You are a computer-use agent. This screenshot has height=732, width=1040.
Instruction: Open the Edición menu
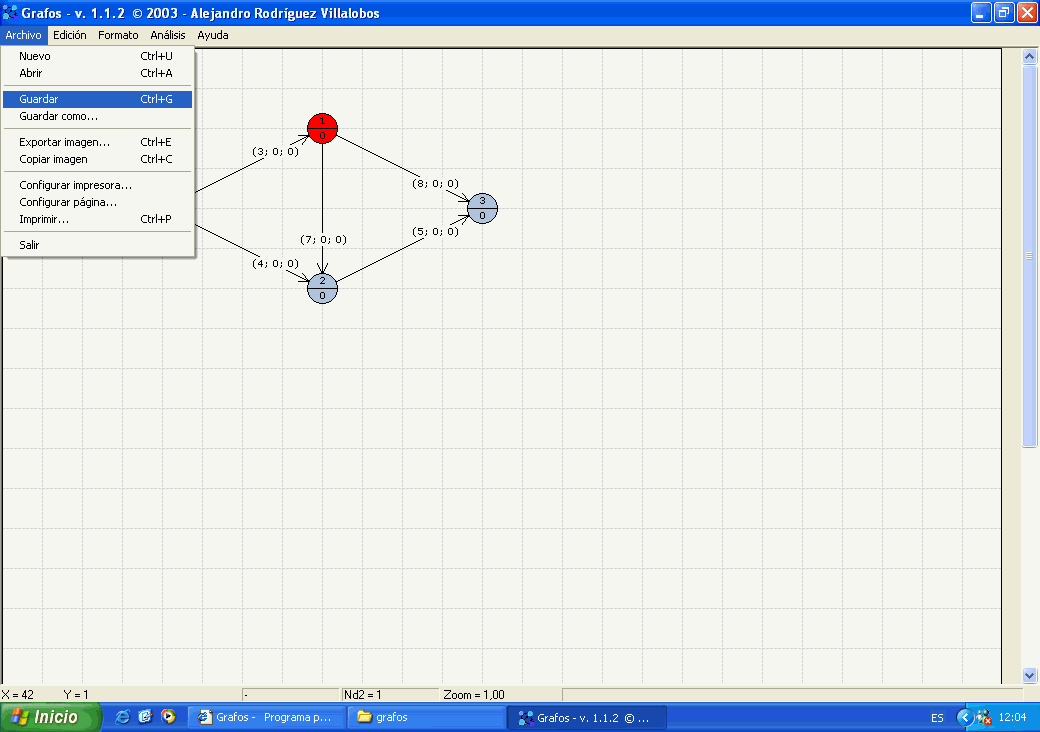point(70,35)
